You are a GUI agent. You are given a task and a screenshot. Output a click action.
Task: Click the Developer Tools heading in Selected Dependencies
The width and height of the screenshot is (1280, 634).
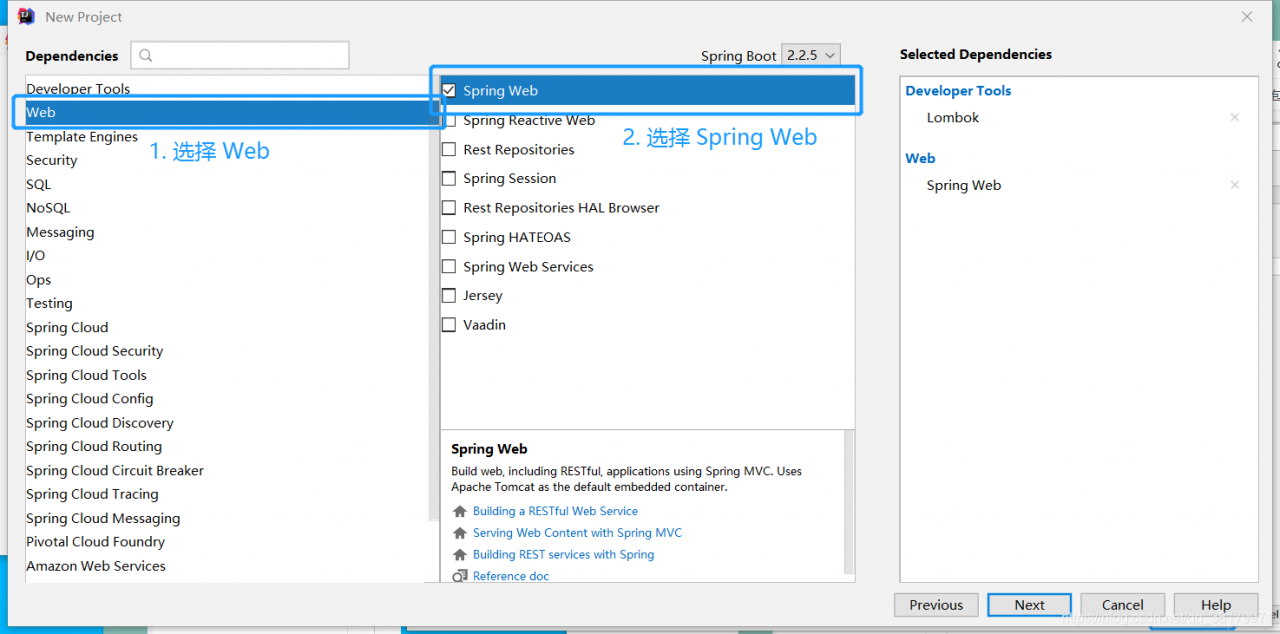[958, 90]
